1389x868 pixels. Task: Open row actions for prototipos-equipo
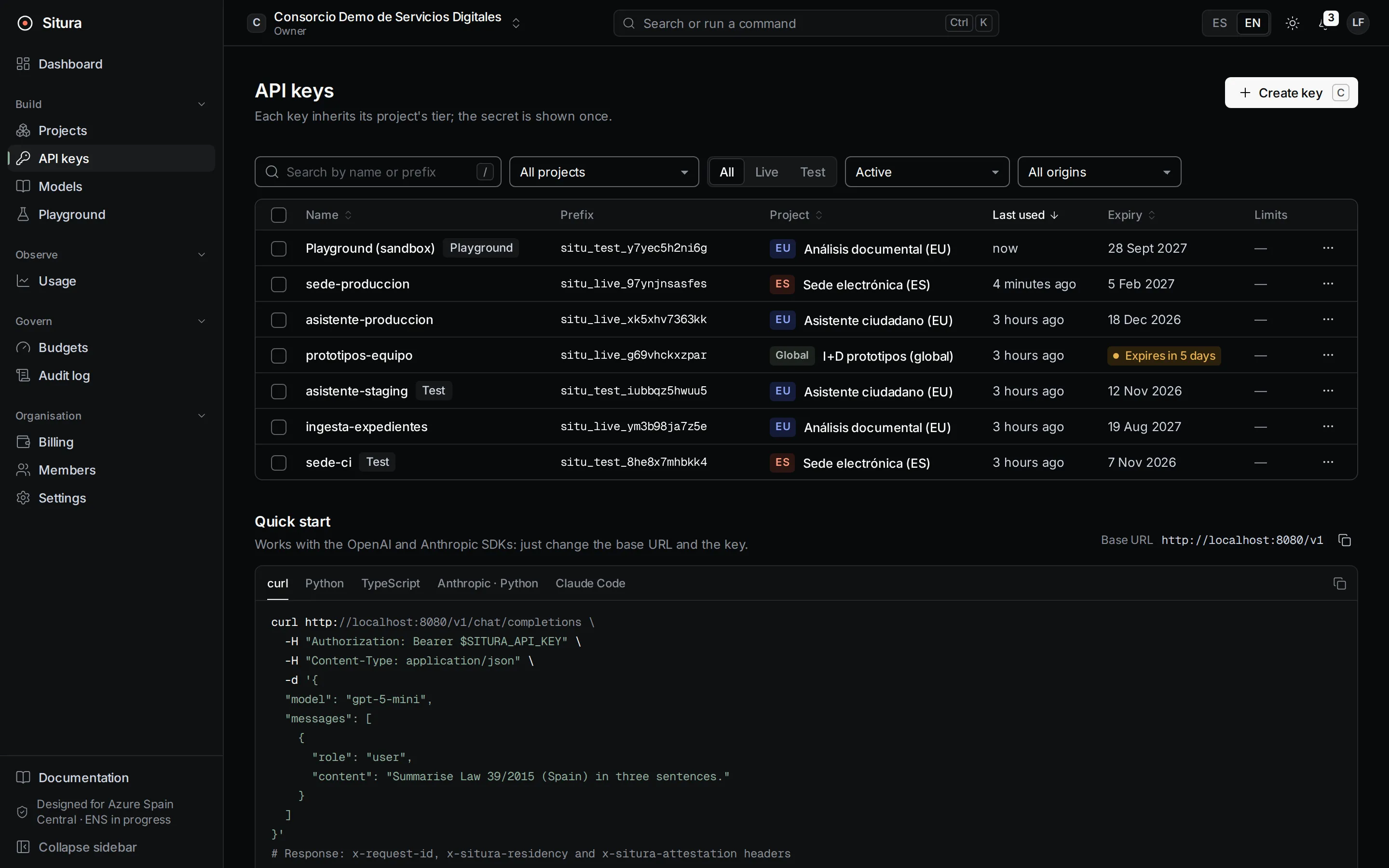point(1328,355)
